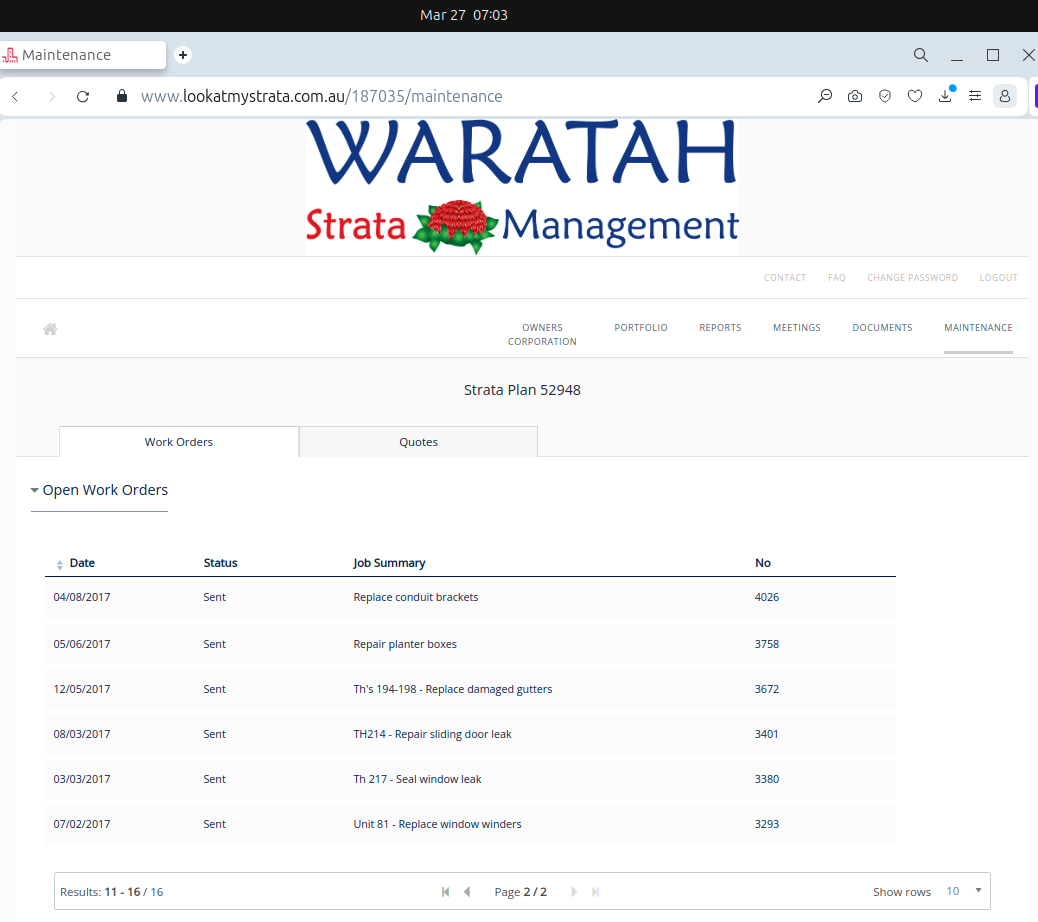Viewport: 1038px width, 922px height.
Task: Click the Strata Plan 52948 heading
Action: [x=522, y=390]
